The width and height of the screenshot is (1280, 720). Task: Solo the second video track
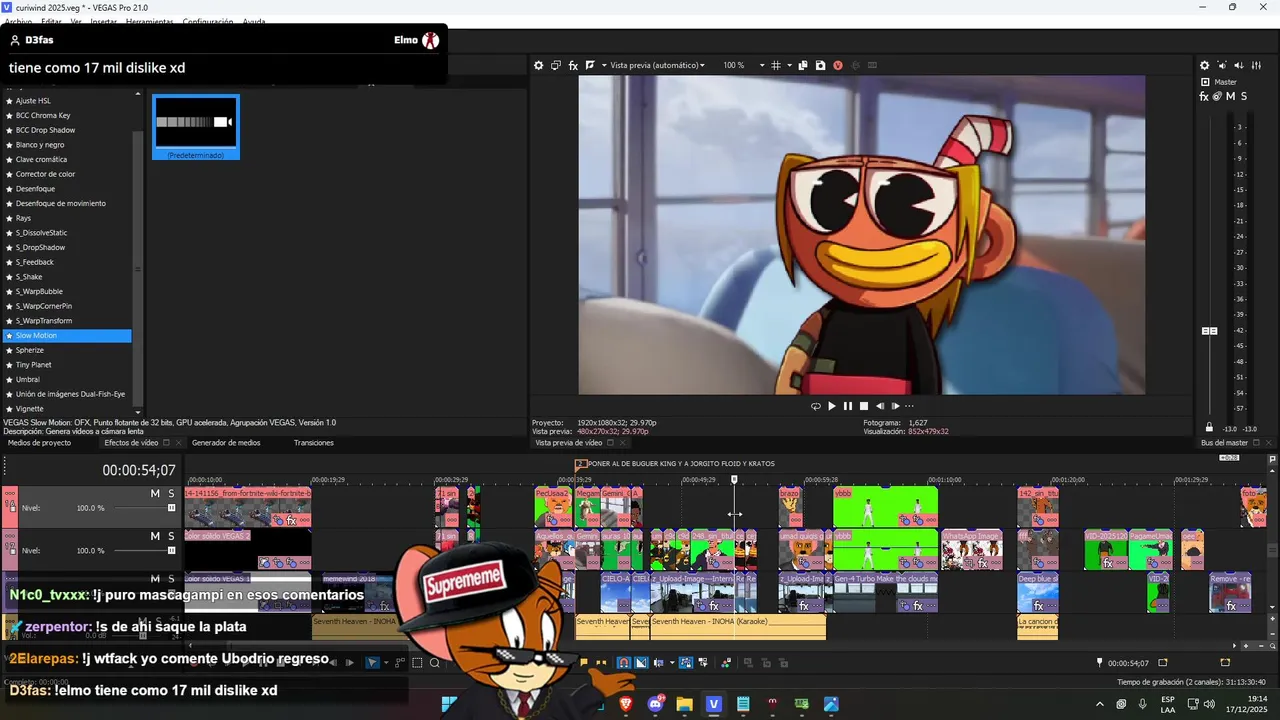pyautogui.click(x=171, y=536)
